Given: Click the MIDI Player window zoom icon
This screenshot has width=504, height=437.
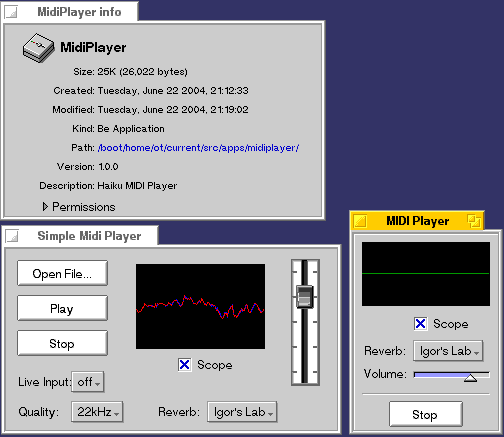Looking at the screenshot, I should [474, 221].
